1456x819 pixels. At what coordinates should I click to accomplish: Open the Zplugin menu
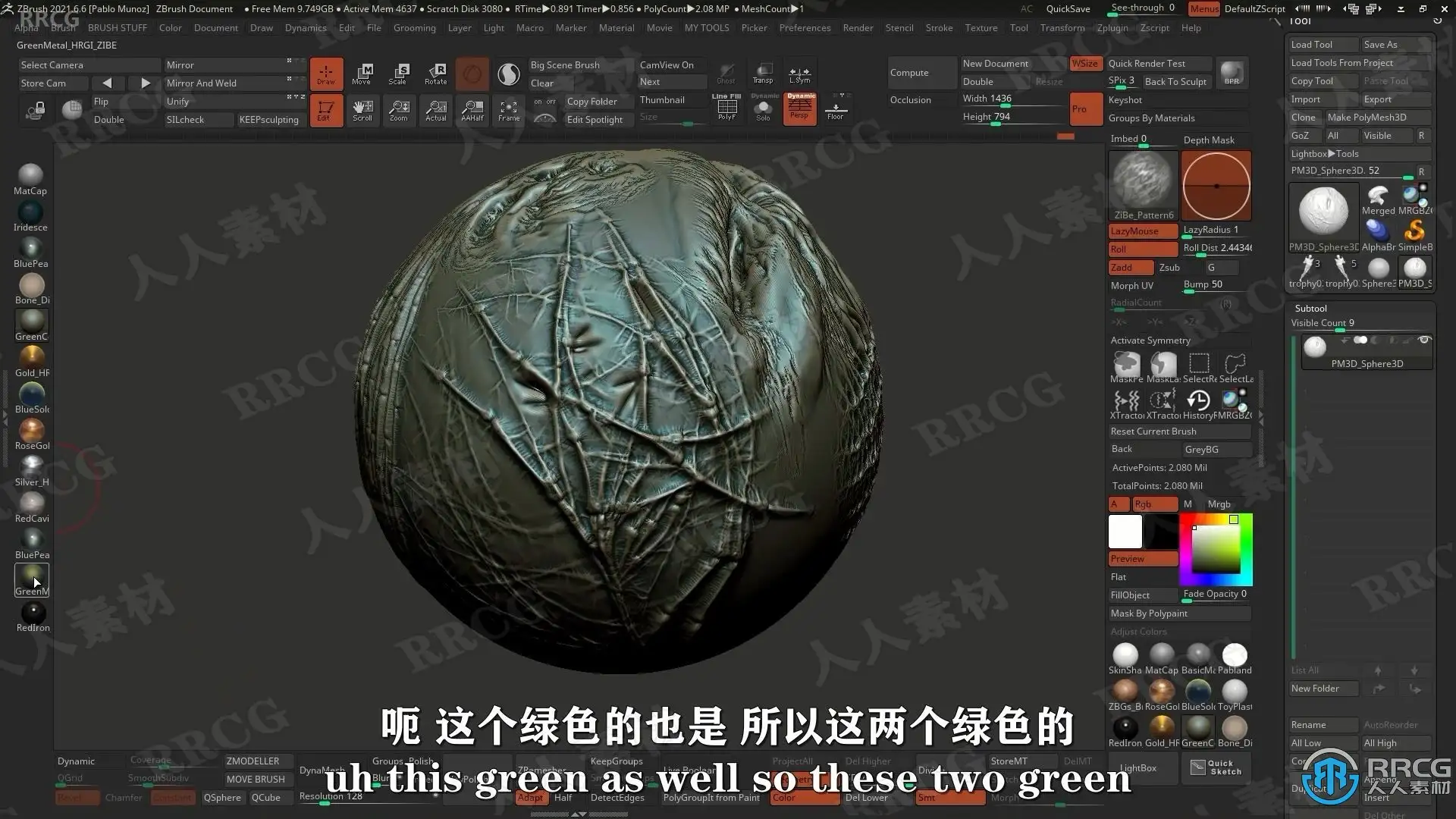pyautogui.click(x=1112, y=28)
